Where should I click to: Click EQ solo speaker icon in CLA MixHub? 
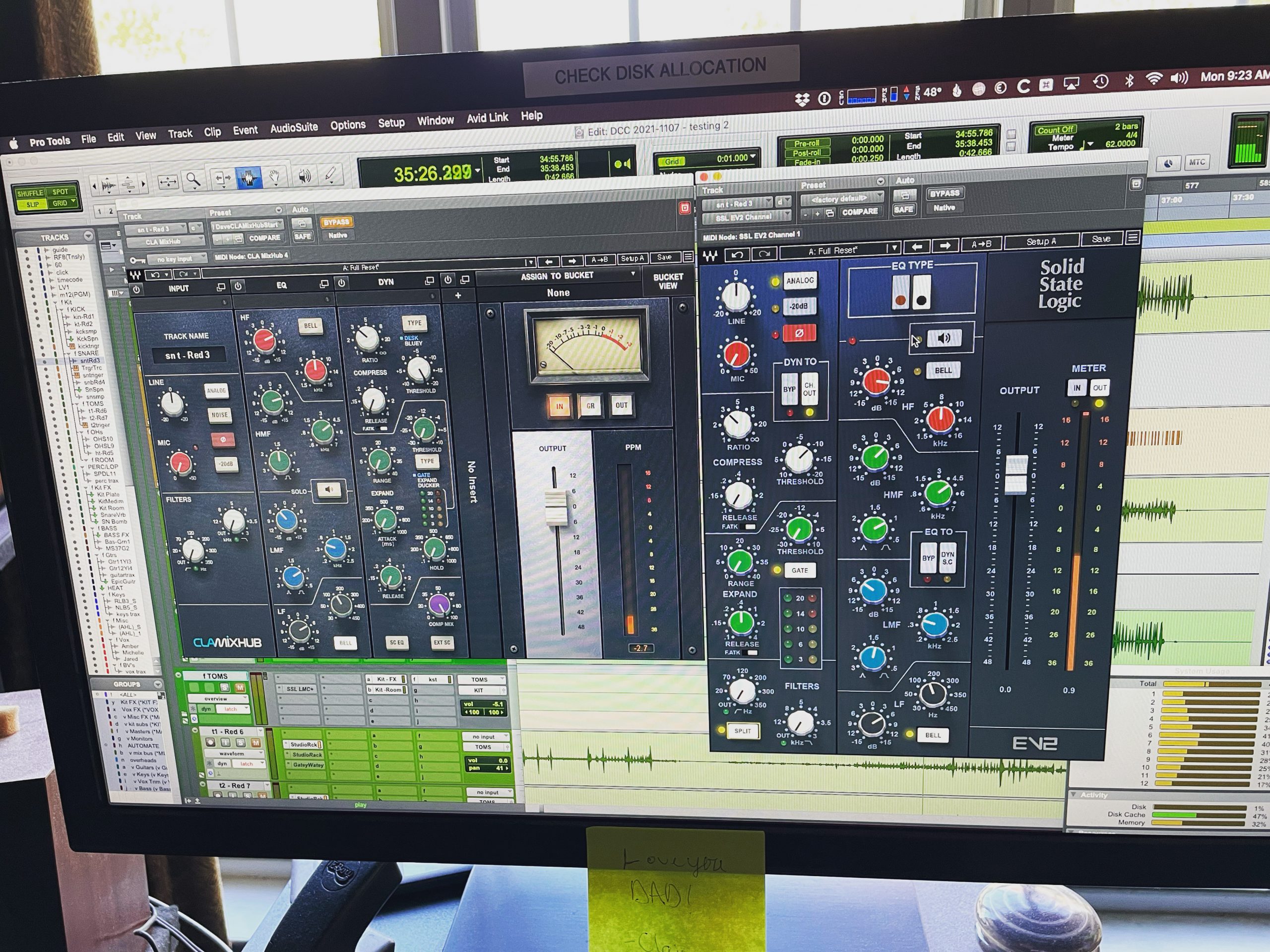coord(328,489)
